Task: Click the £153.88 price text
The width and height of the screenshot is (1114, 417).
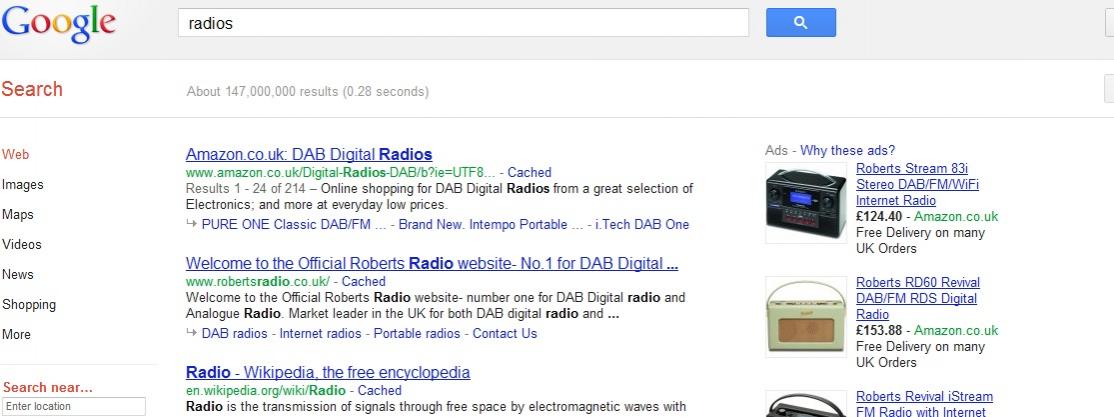Action: [x=879, y=330]
